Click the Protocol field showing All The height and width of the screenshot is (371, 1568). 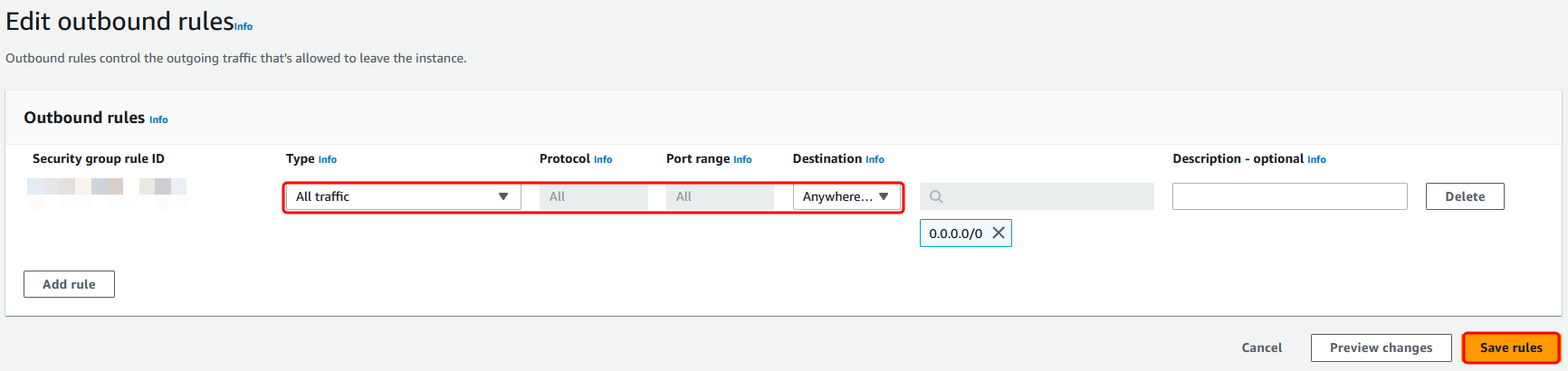(593, 196)
